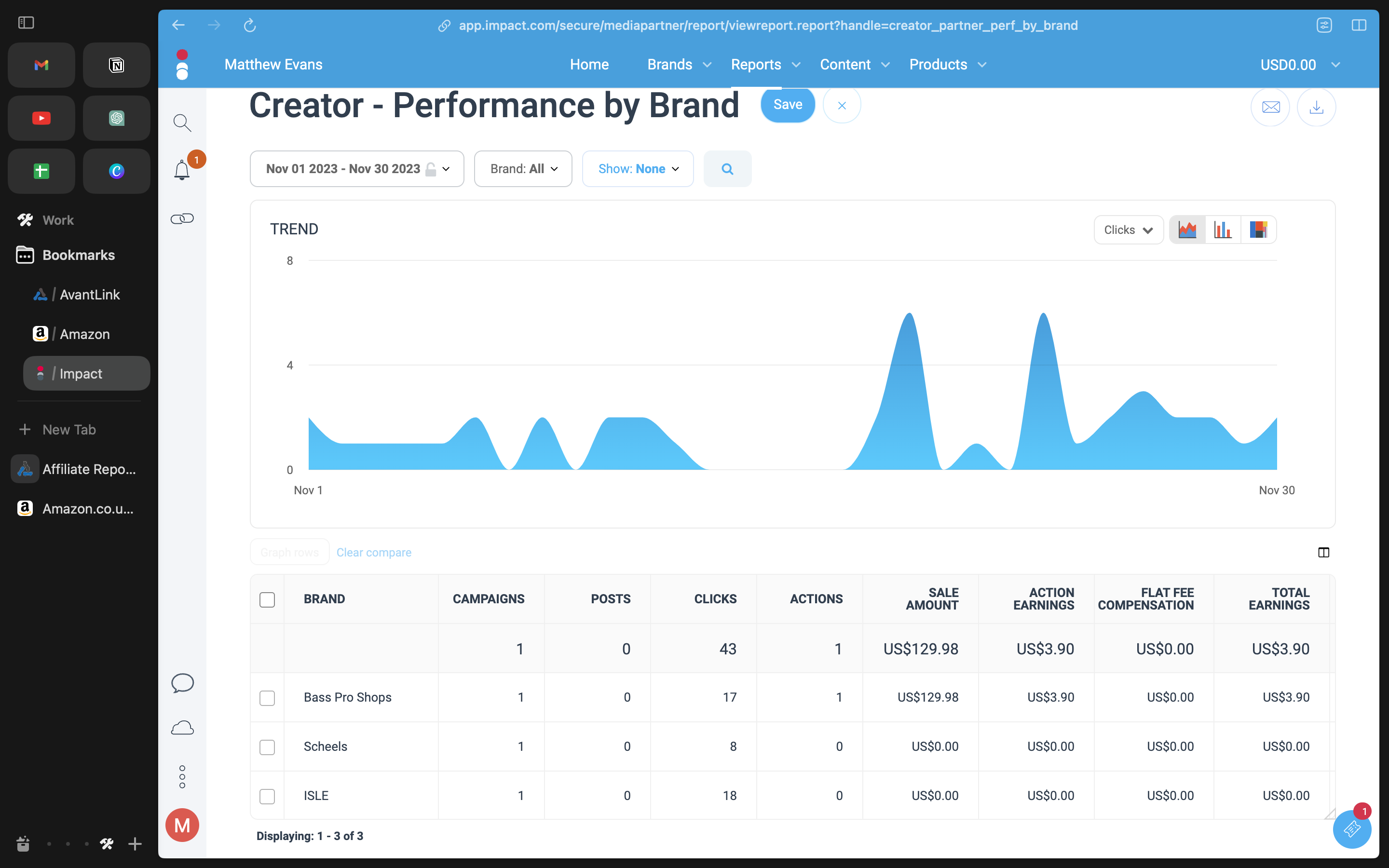
Task: Open site controls icon in toolbar
Action: [x=1324, y=25]
